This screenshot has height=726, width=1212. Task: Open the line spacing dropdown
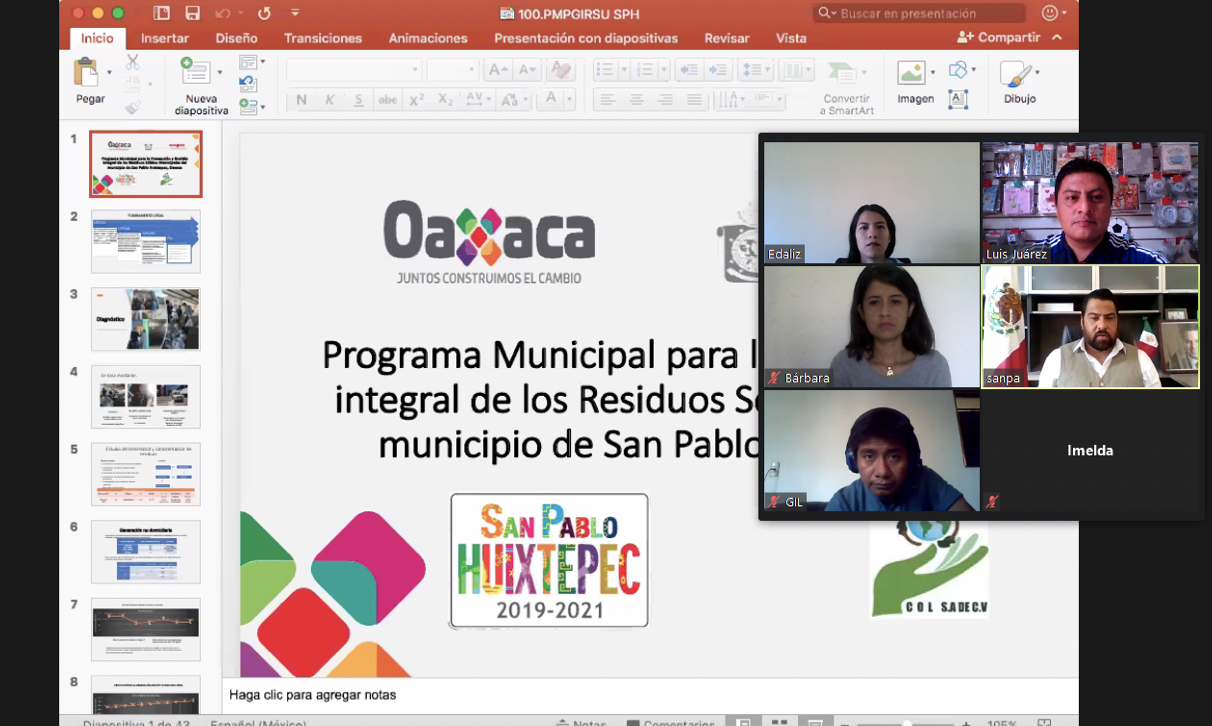[755, 70]
